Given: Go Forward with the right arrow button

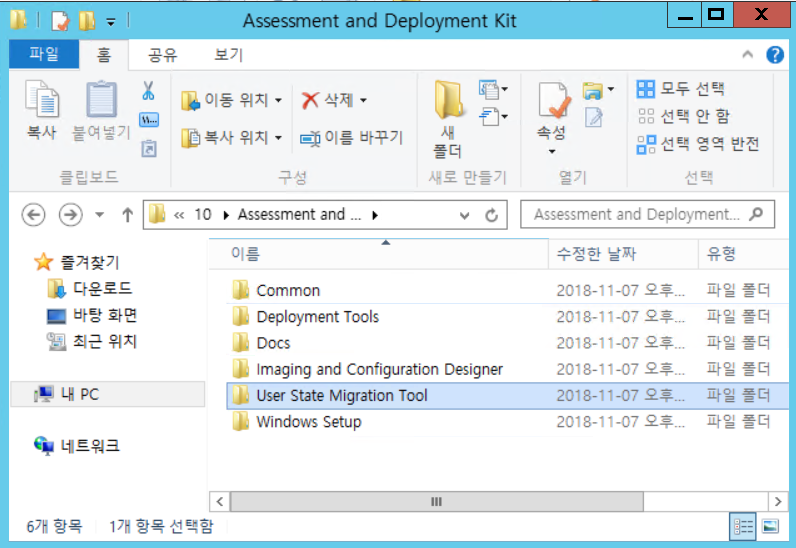Looking at the screenshot, I should click(71, 215).
